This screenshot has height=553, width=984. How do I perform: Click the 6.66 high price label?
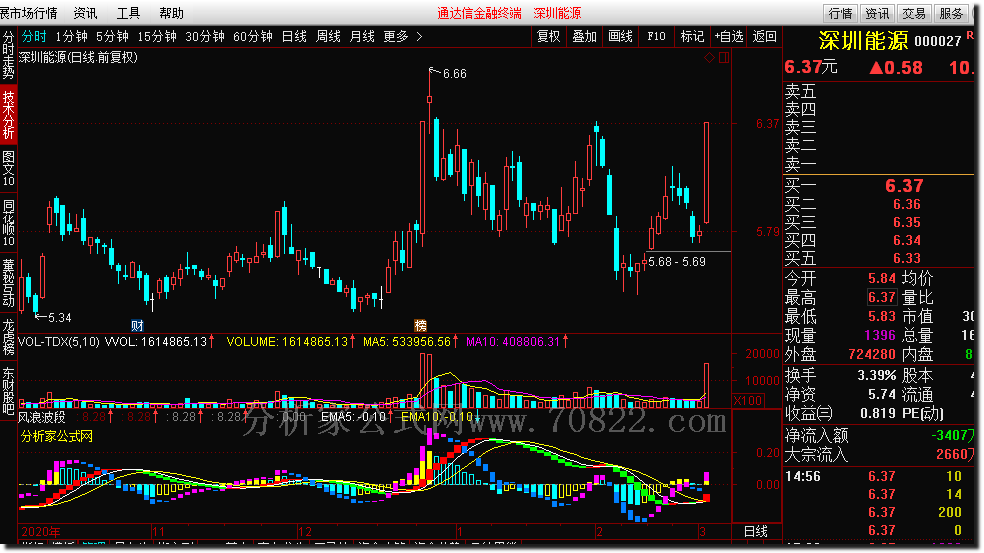[x=454, y=74]
